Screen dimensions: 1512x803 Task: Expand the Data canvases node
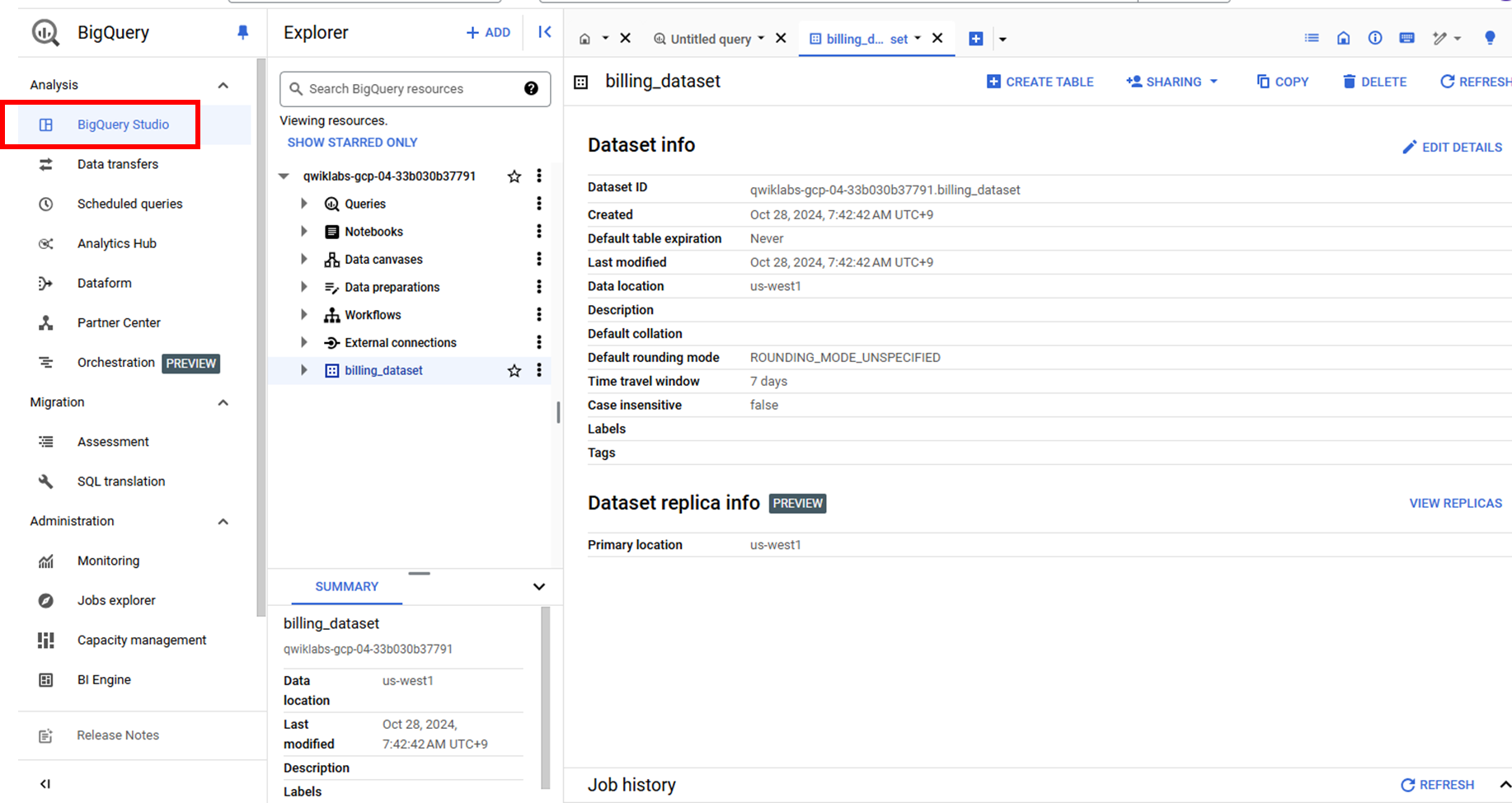pos(304,259)
